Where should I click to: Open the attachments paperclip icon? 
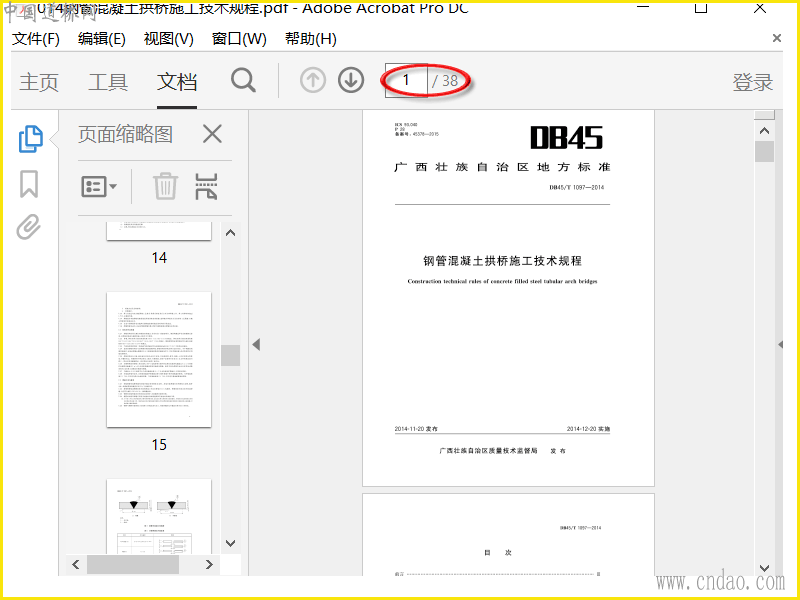coord(29,227)
